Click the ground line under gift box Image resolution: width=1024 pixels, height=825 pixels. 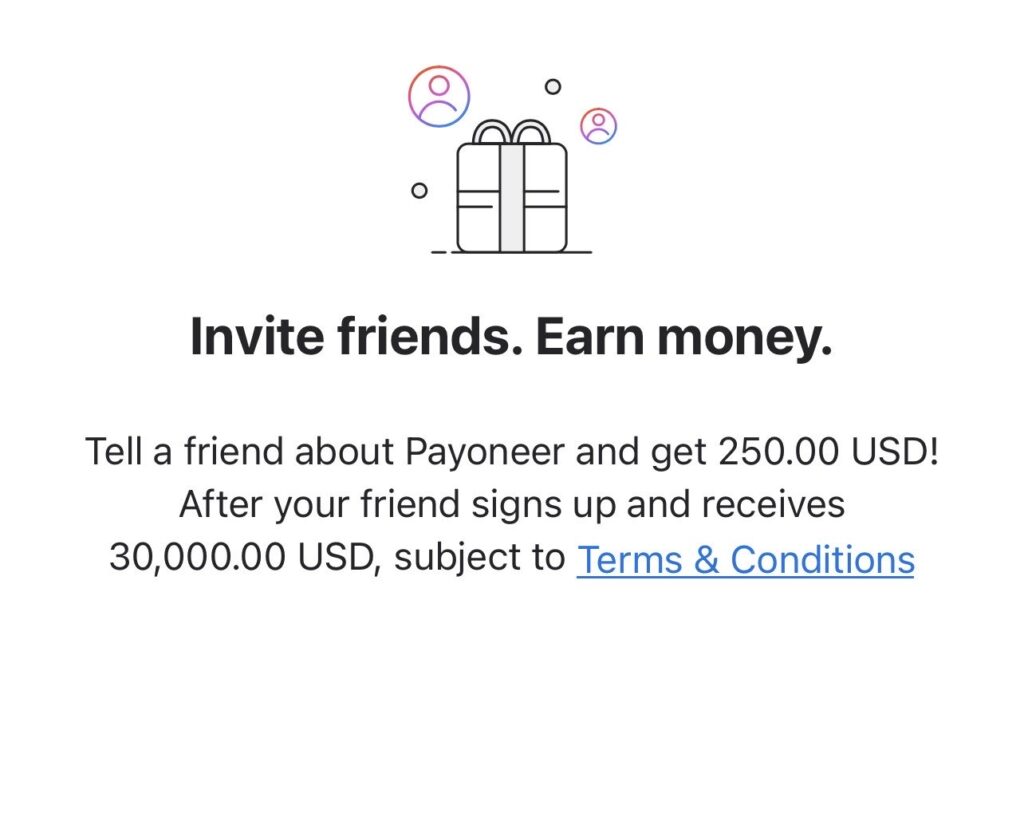[x=511, y=252]
